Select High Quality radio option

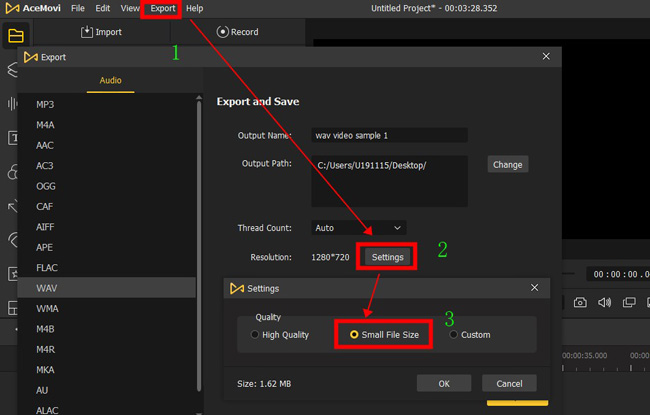tap(255, 335)
